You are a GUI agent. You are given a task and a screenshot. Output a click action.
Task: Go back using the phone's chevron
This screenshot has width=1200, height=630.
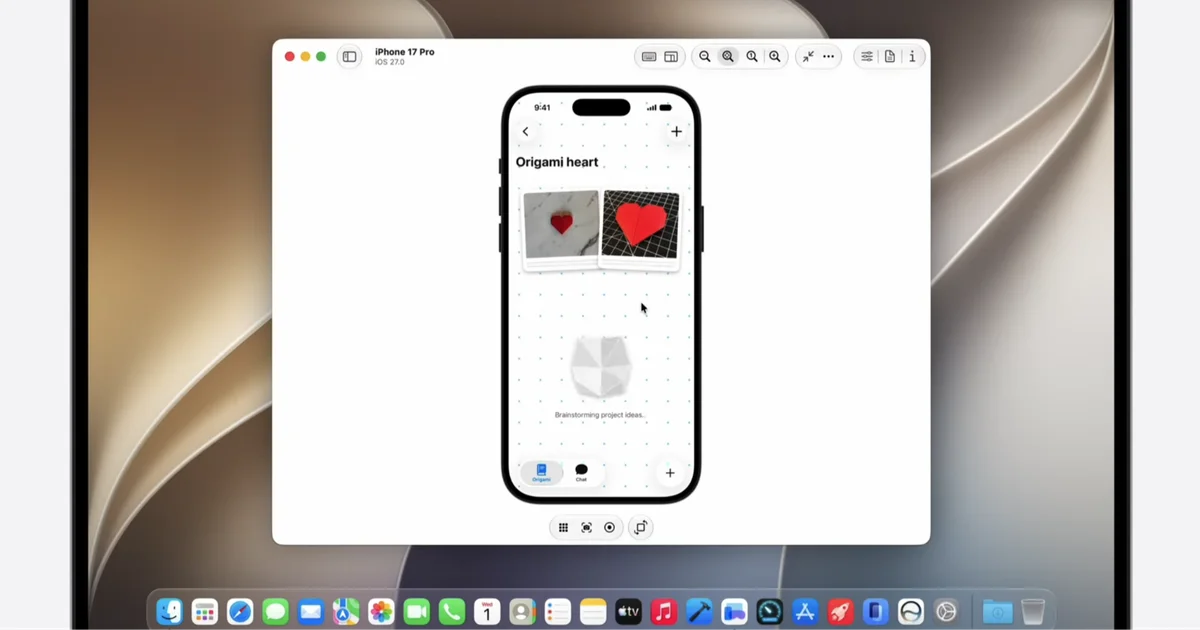coord(526,131)
